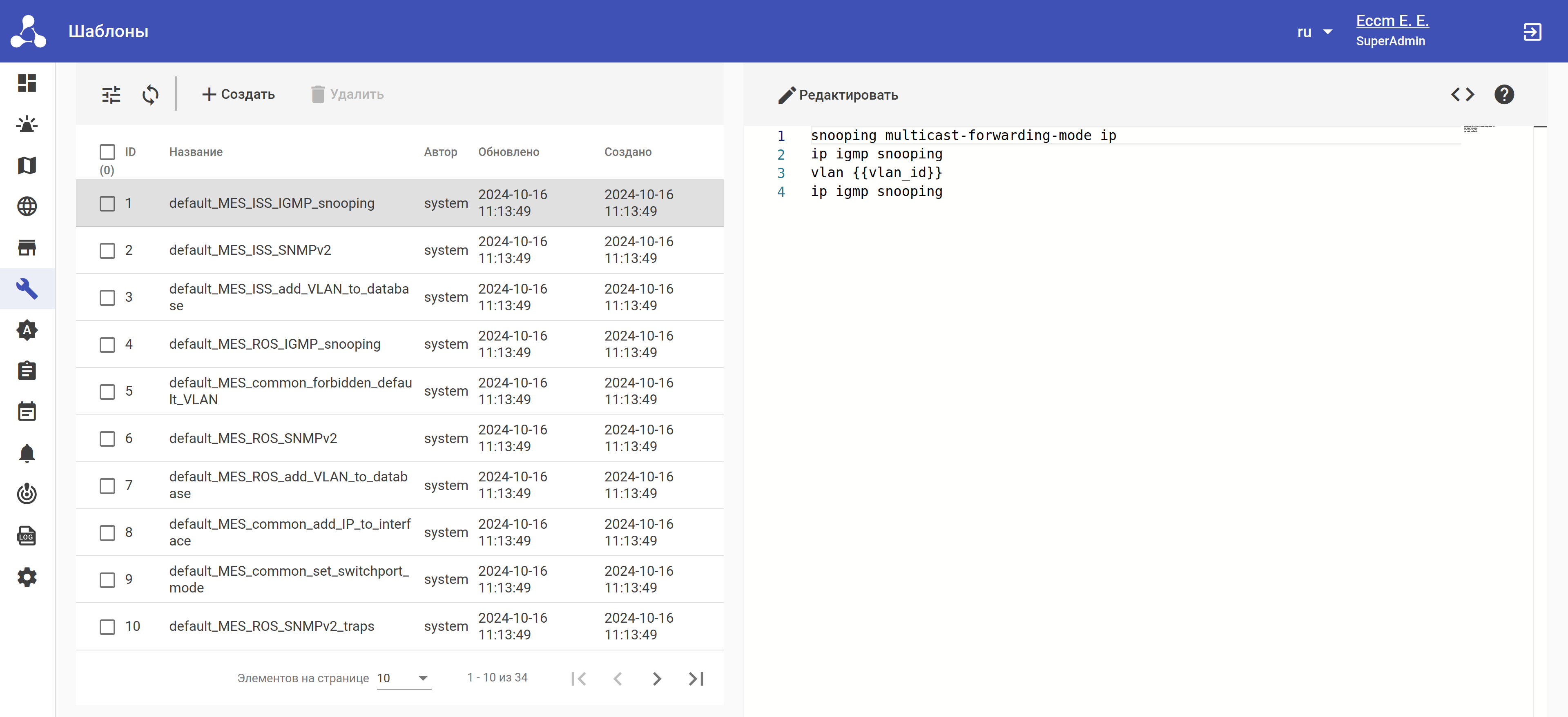The width and height of the screenshot is (1568, 717).
Task: Click the refresh table icon
Action: 150,95
